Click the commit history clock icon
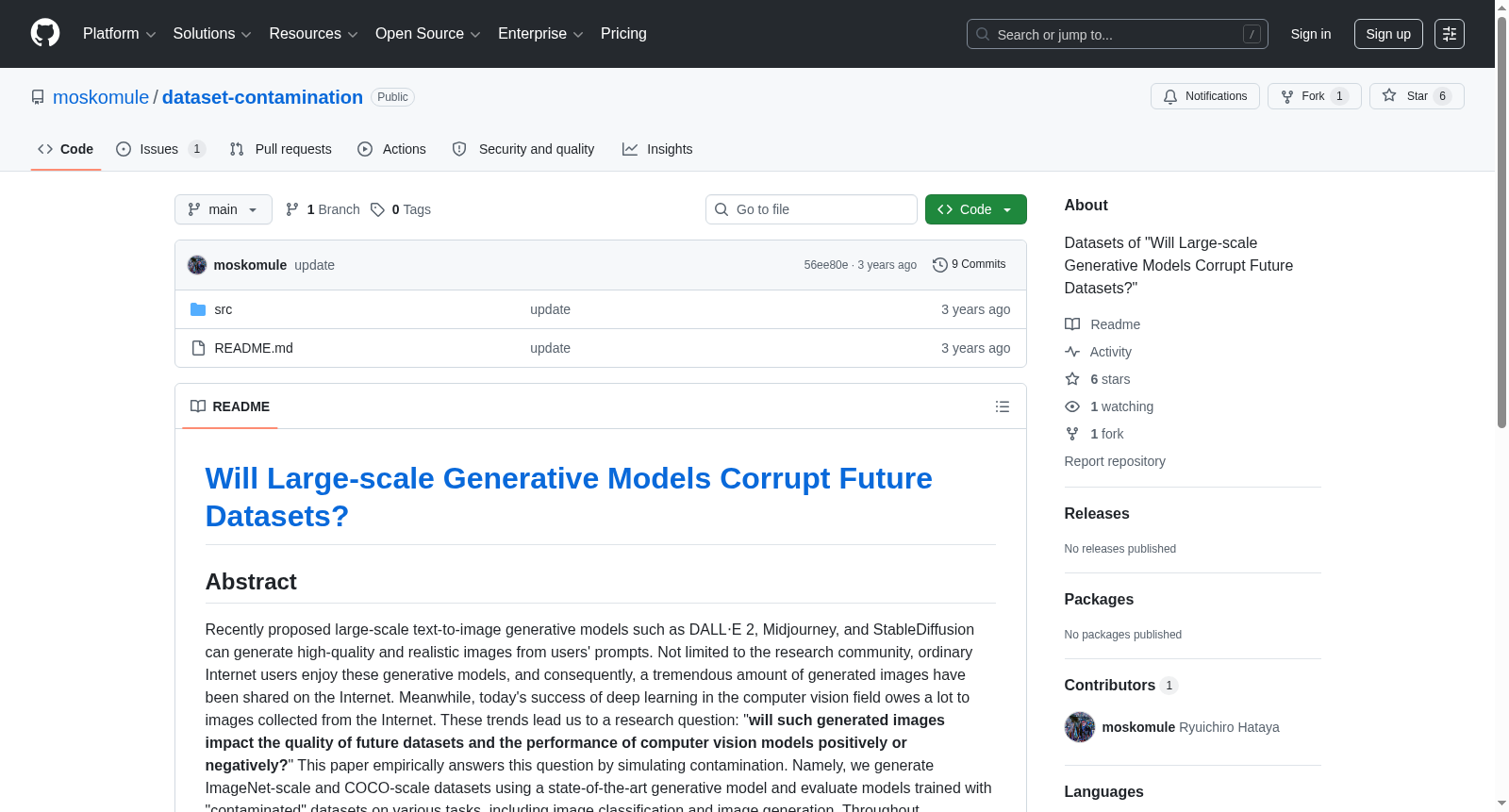 [939, 265]
